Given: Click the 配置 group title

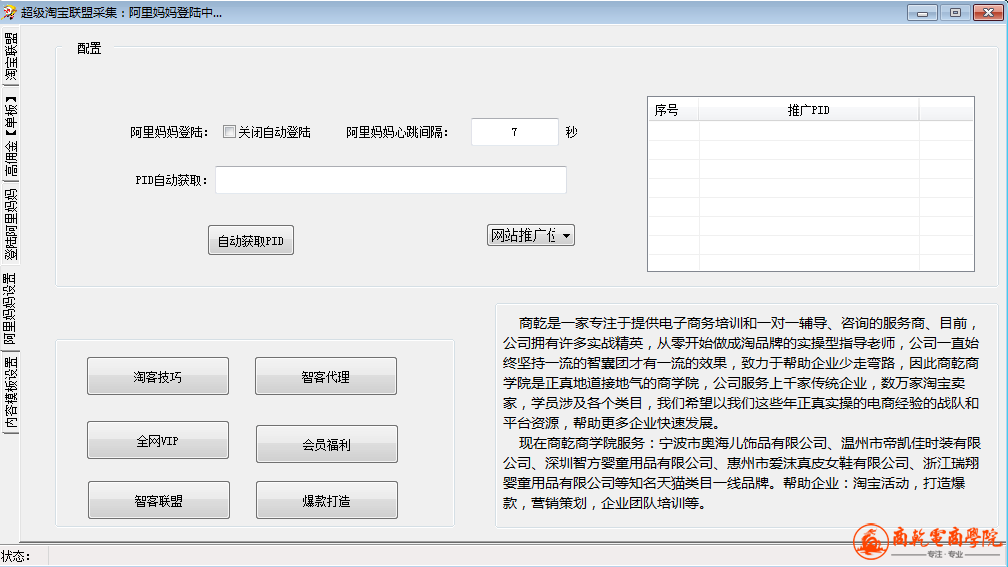Looking at the screenshot, I should click(x=89, y=48).
